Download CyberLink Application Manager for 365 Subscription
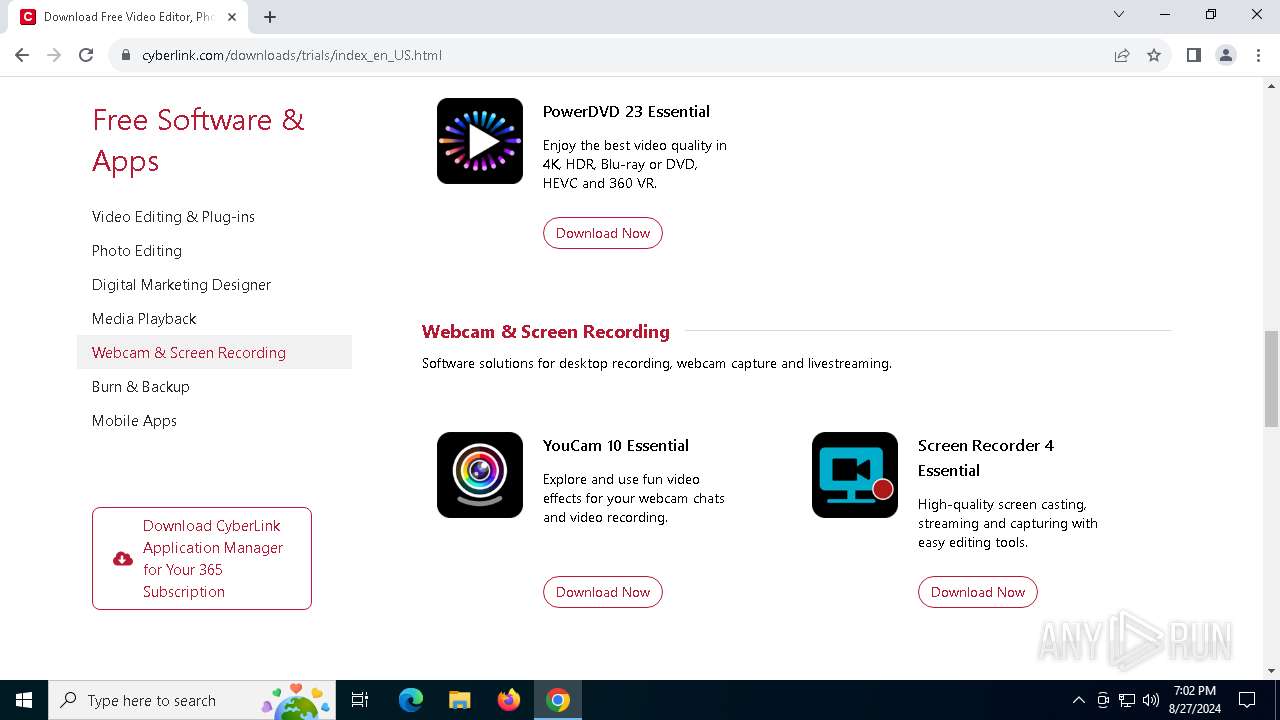1280x720 pixels. [202, 558]
